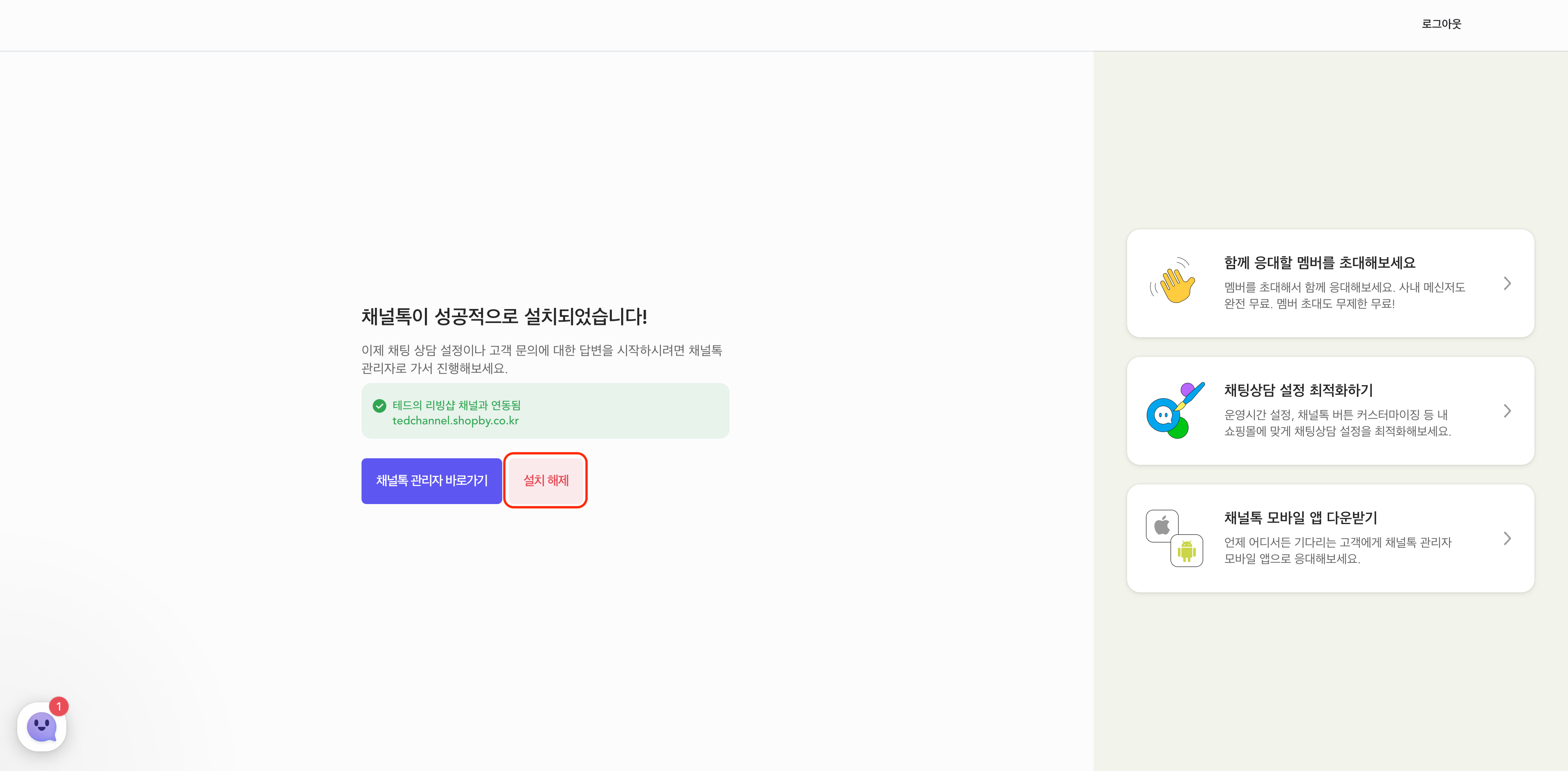The height and width of the screenshot is (771, 1568).
Task: Open the 채팅상담 설정 최적화하기 card title
Action: [1298, 390]
